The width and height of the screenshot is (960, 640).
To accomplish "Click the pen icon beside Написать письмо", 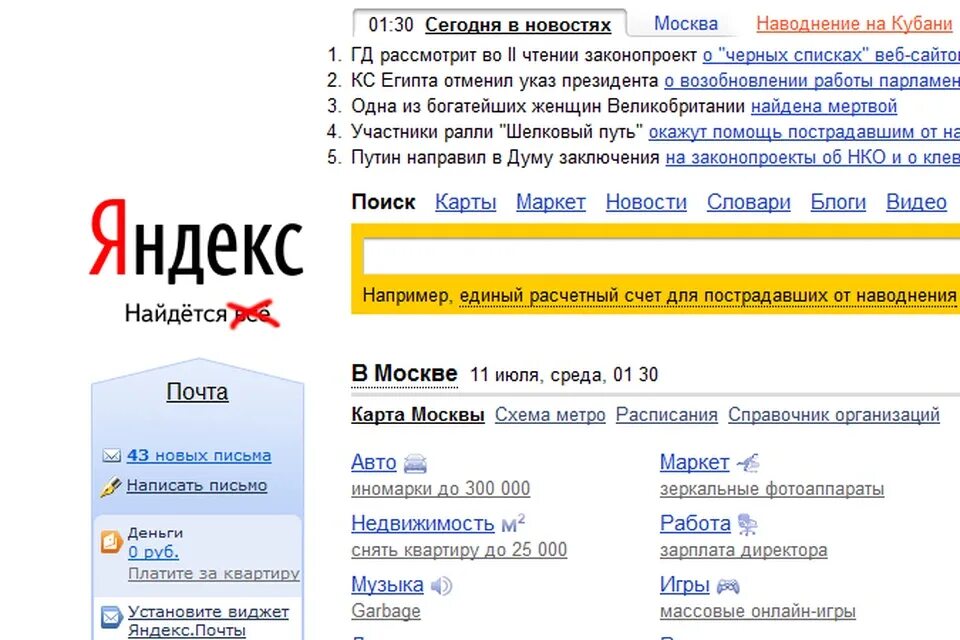I will point(111,487).
